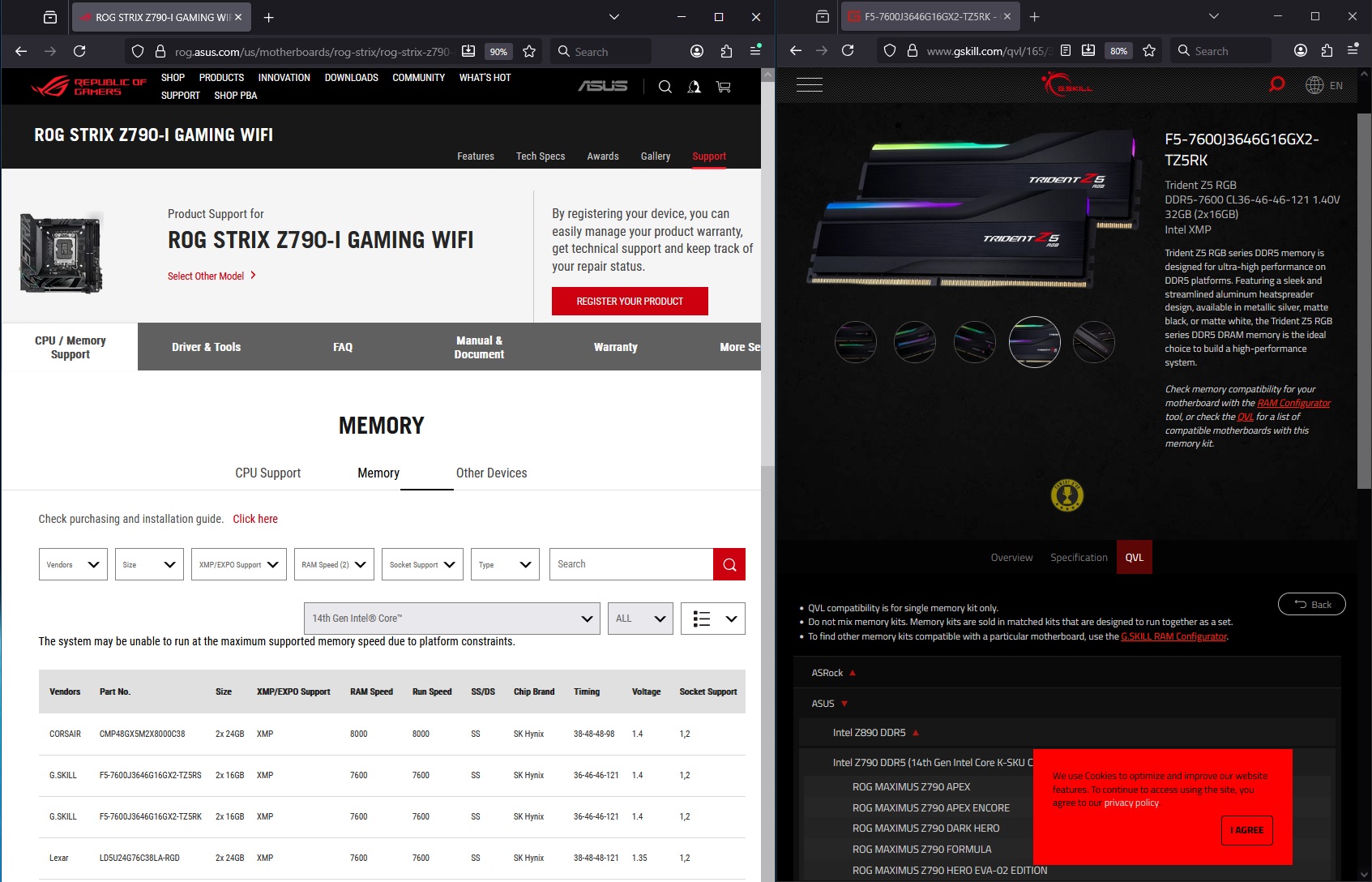Open the installation guide 'Click here' link
The image size is (1372, 882).
click(255, 520)
